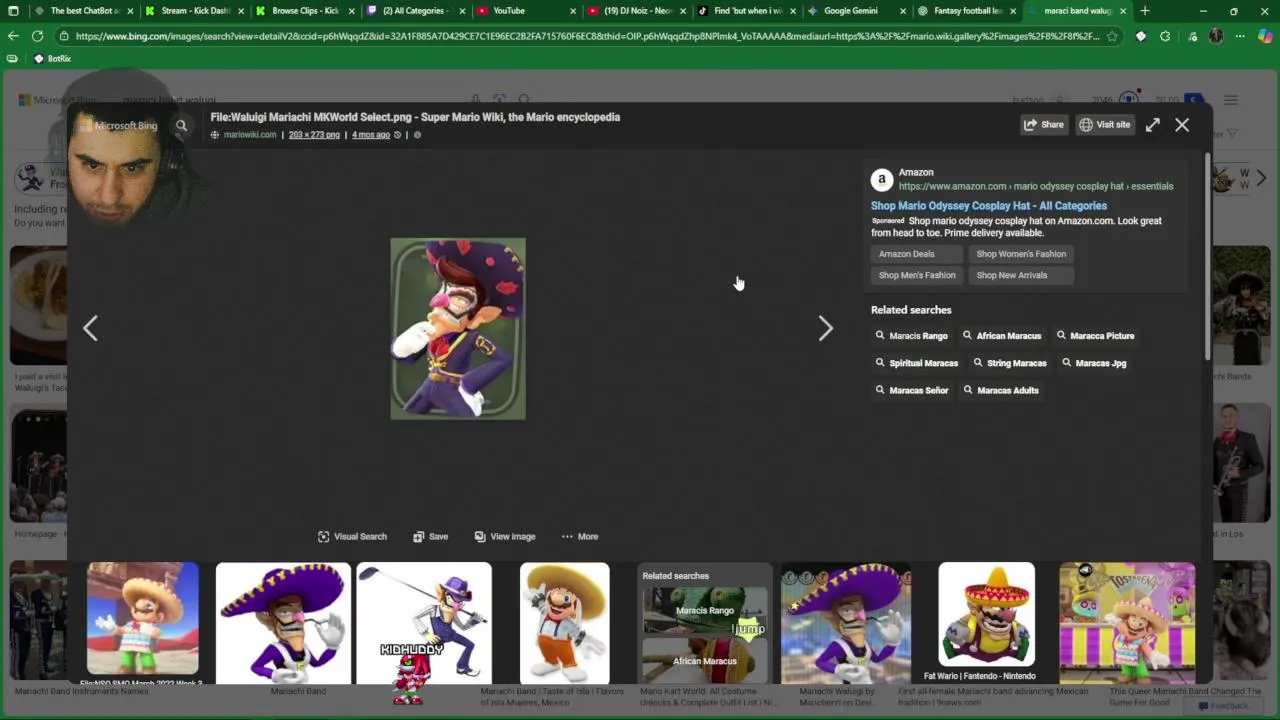The image size is (1280, 720).
Task: Open the browser tab list button
Action: (x=13, y=11)
